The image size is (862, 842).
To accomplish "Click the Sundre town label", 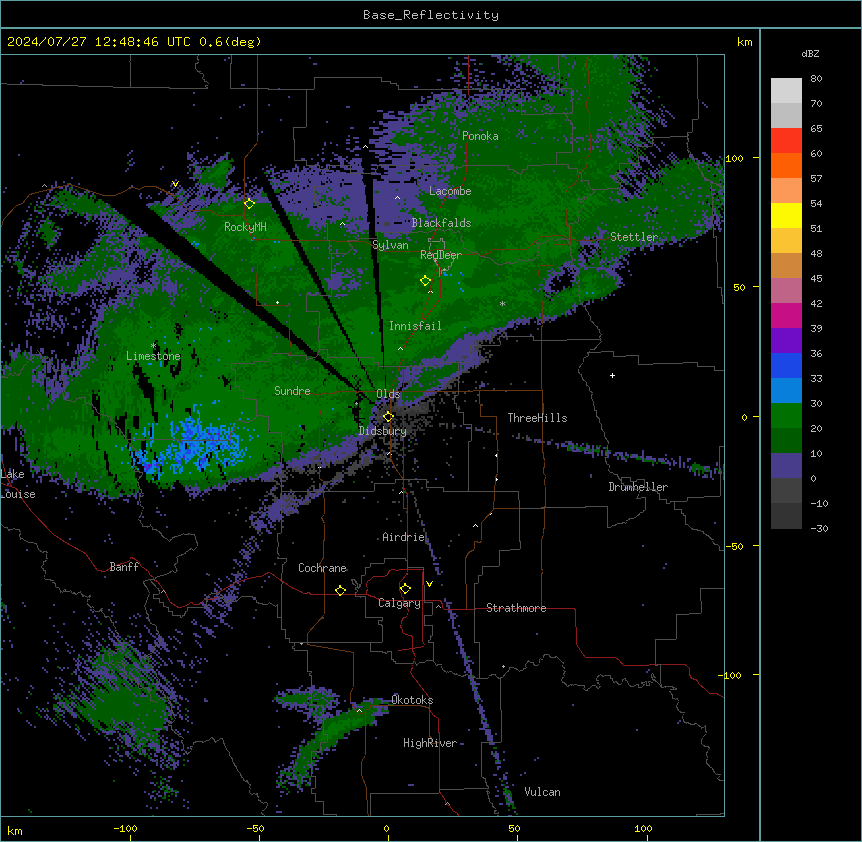I will tap(292, 391).
